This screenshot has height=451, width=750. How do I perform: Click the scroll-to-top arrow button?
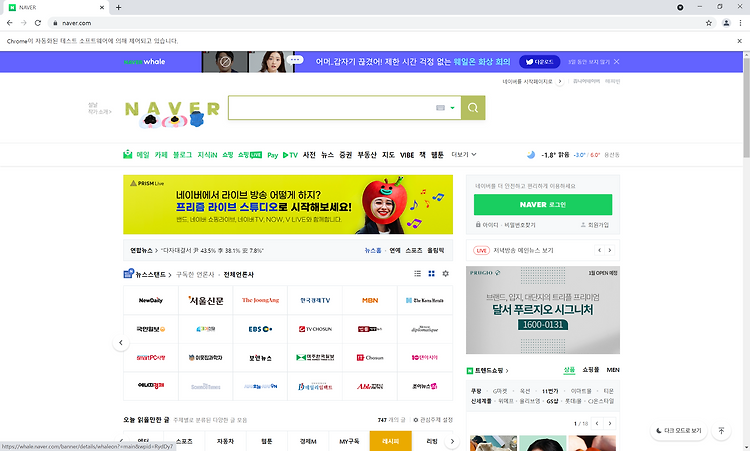tap(721, 430)
